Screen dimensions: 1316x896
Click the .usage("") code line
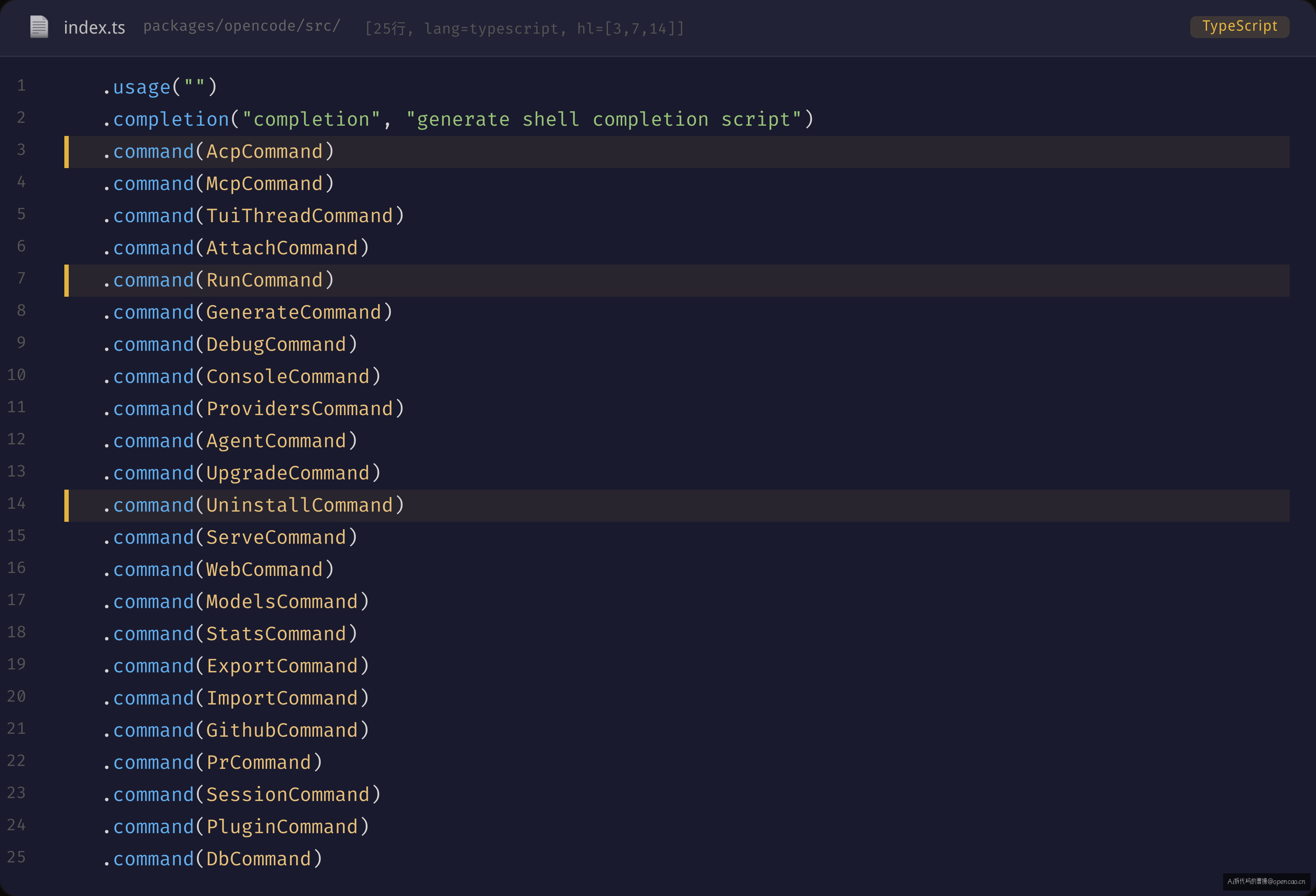[160, 87]
